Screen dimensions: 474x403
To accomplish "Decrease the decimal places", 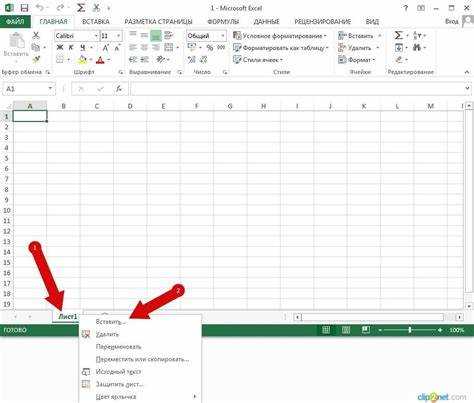I will tap(203, 60).
